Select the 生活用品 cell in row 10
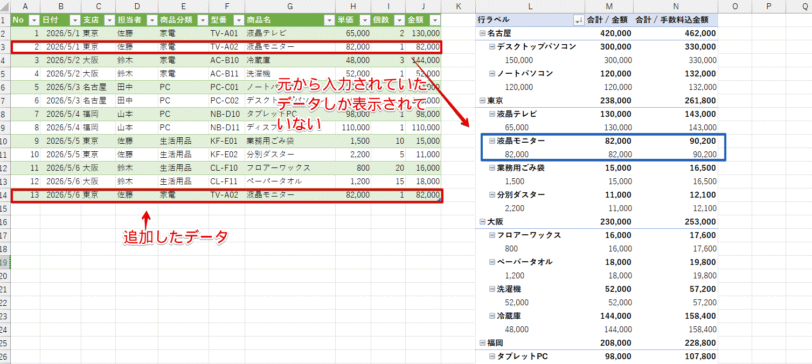Image resolution: width=812 pixels, height=364 pixels. (x=183, y=141)
